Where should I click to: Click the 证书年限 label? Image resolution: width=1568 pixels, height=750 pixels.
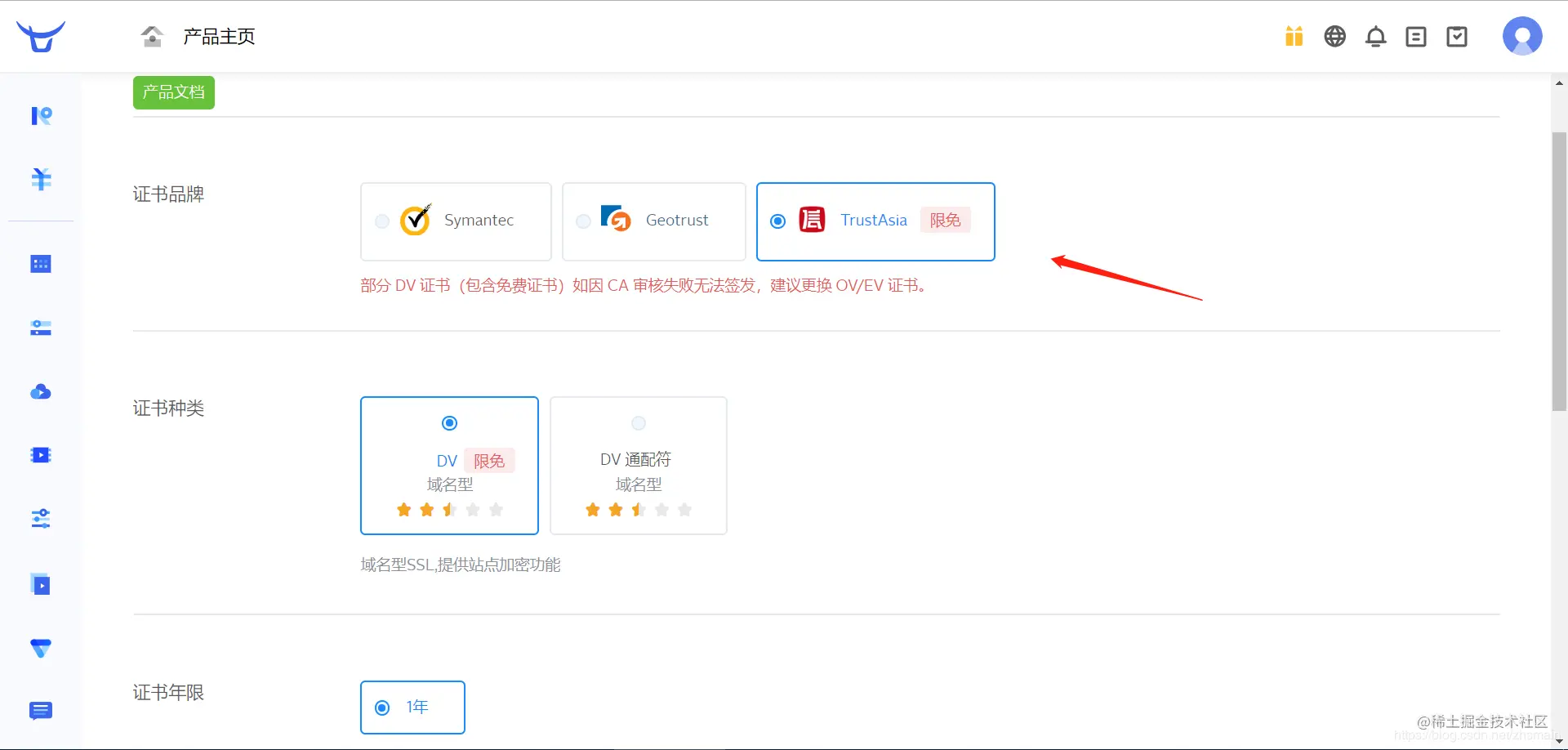[168, 692]
